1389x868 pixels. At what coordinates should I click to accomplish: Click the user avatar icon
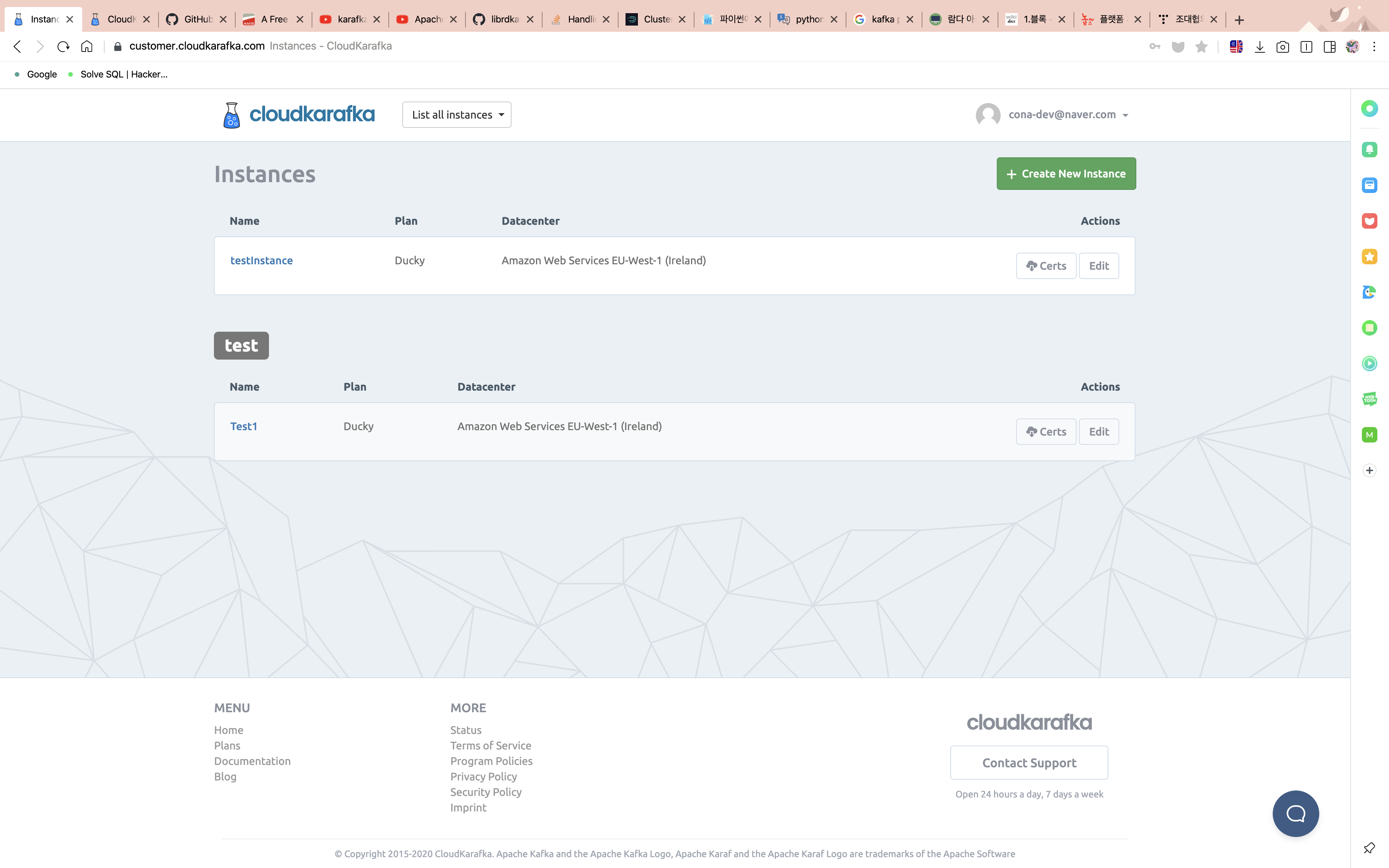pos(988,115)
